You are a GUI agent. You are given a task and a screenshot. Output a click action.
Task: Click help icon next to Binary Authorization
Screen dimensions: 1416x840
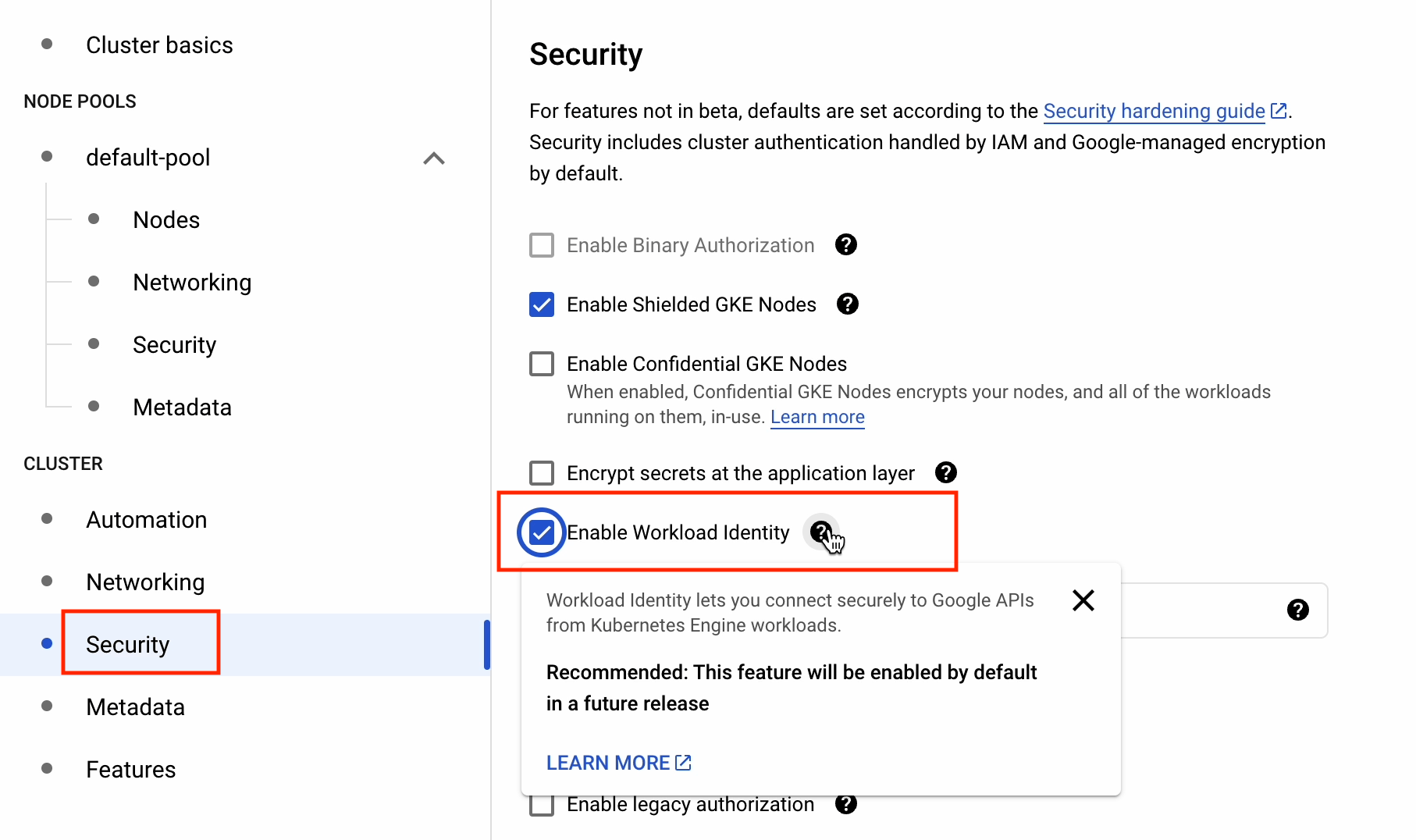[x=845, y=245]
